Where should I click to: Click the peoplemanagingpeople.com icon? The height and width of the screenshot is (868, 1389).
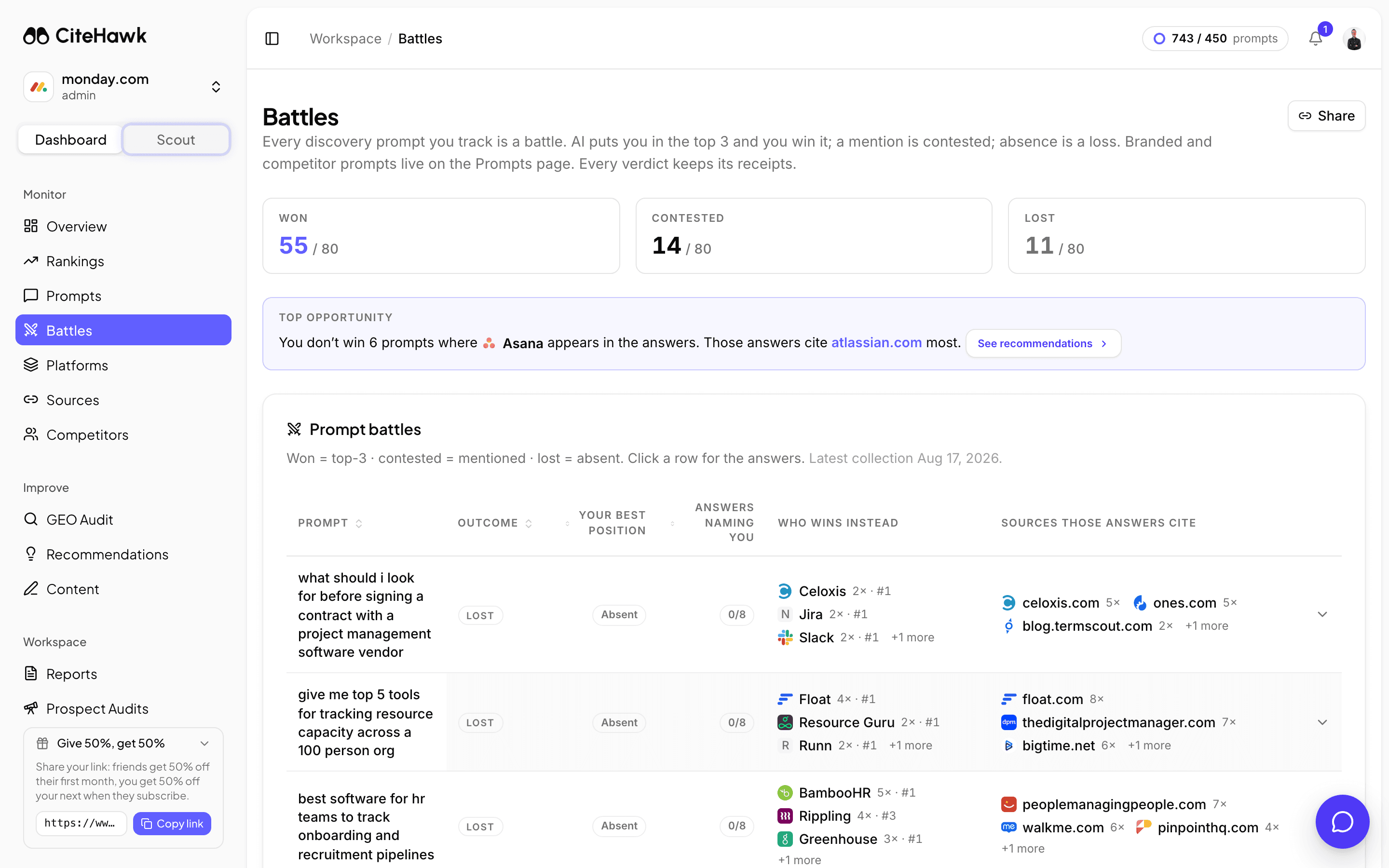[1008, 804]
